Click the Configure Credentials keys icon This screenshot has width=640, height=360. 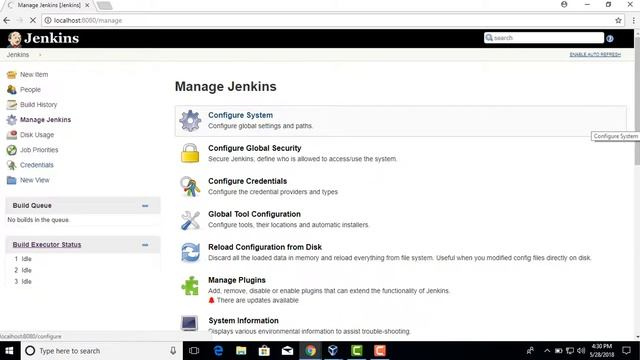190,186
